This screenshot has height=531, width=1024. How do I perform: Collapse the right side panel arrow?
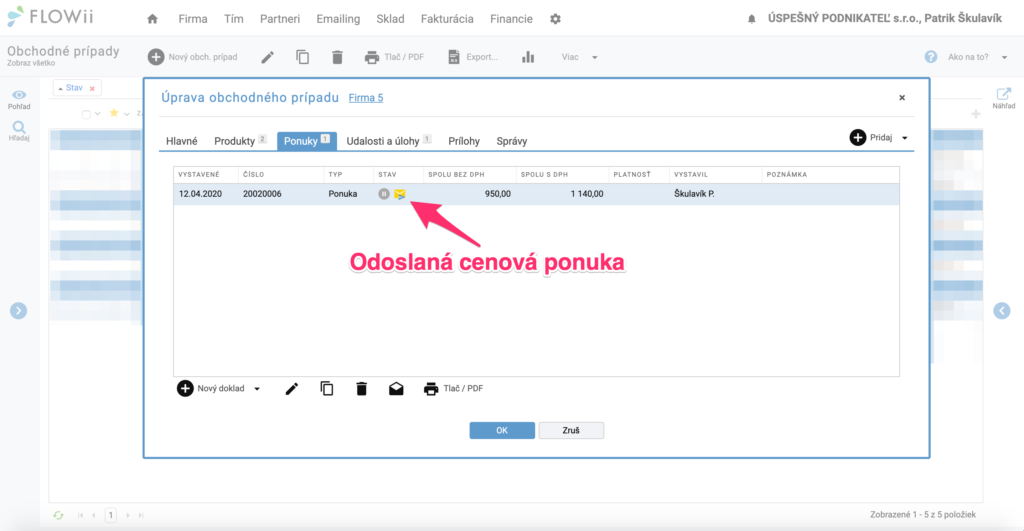1002,311
